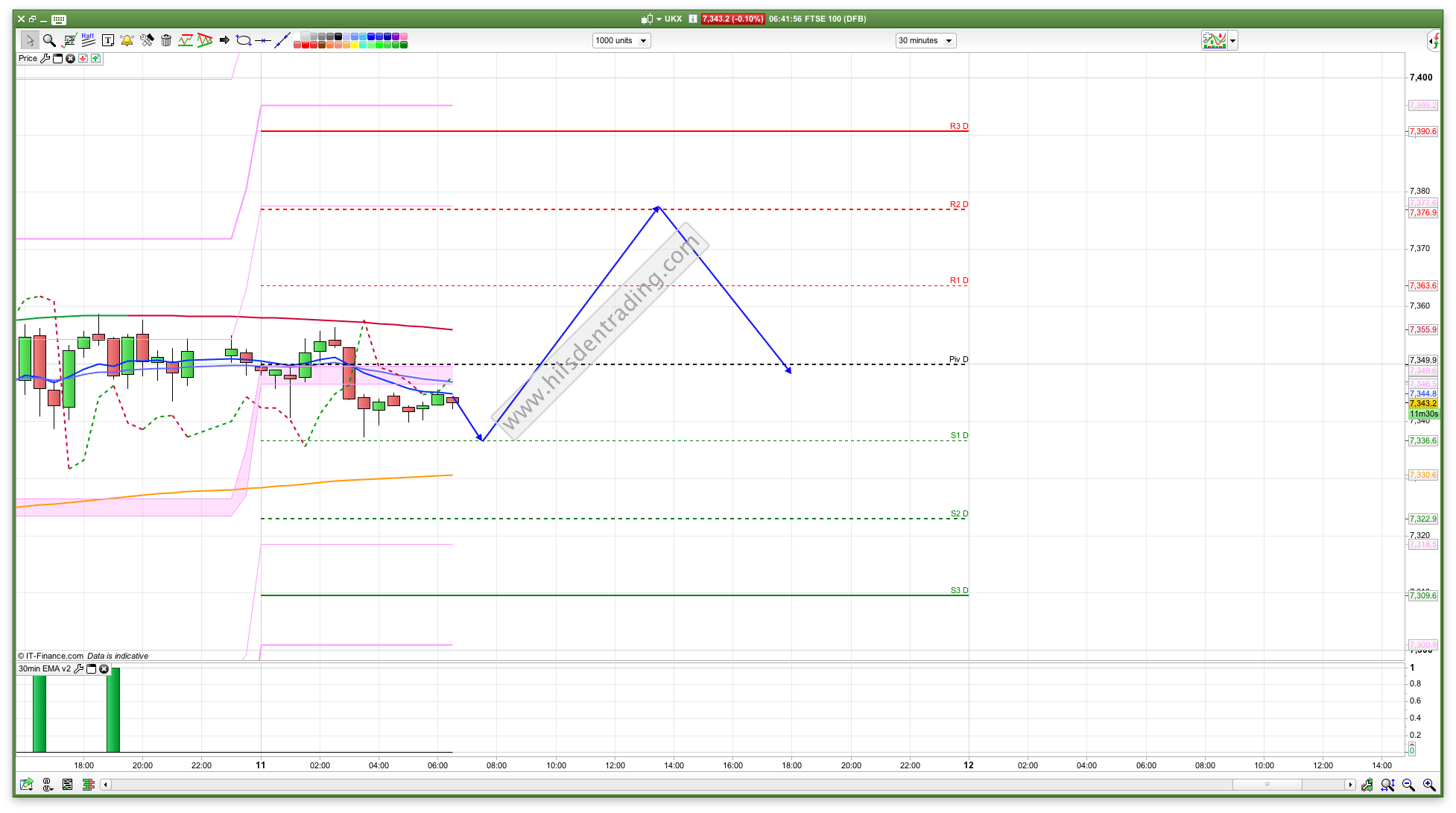The width and height of the screenshot is (1456, 813).
Task: Click the zoom out magnifier icon
Action: [x=1408, y=785]
